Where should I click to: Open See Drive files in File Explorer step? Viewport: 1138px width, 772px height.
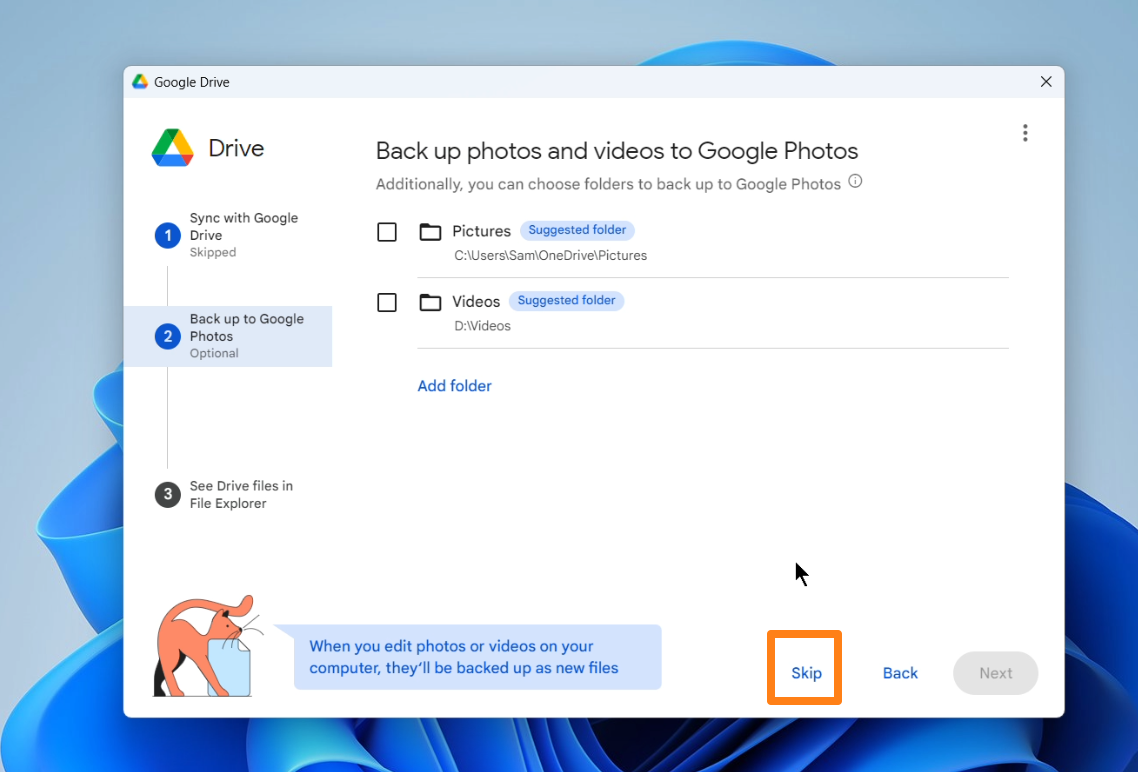(241, 494)
